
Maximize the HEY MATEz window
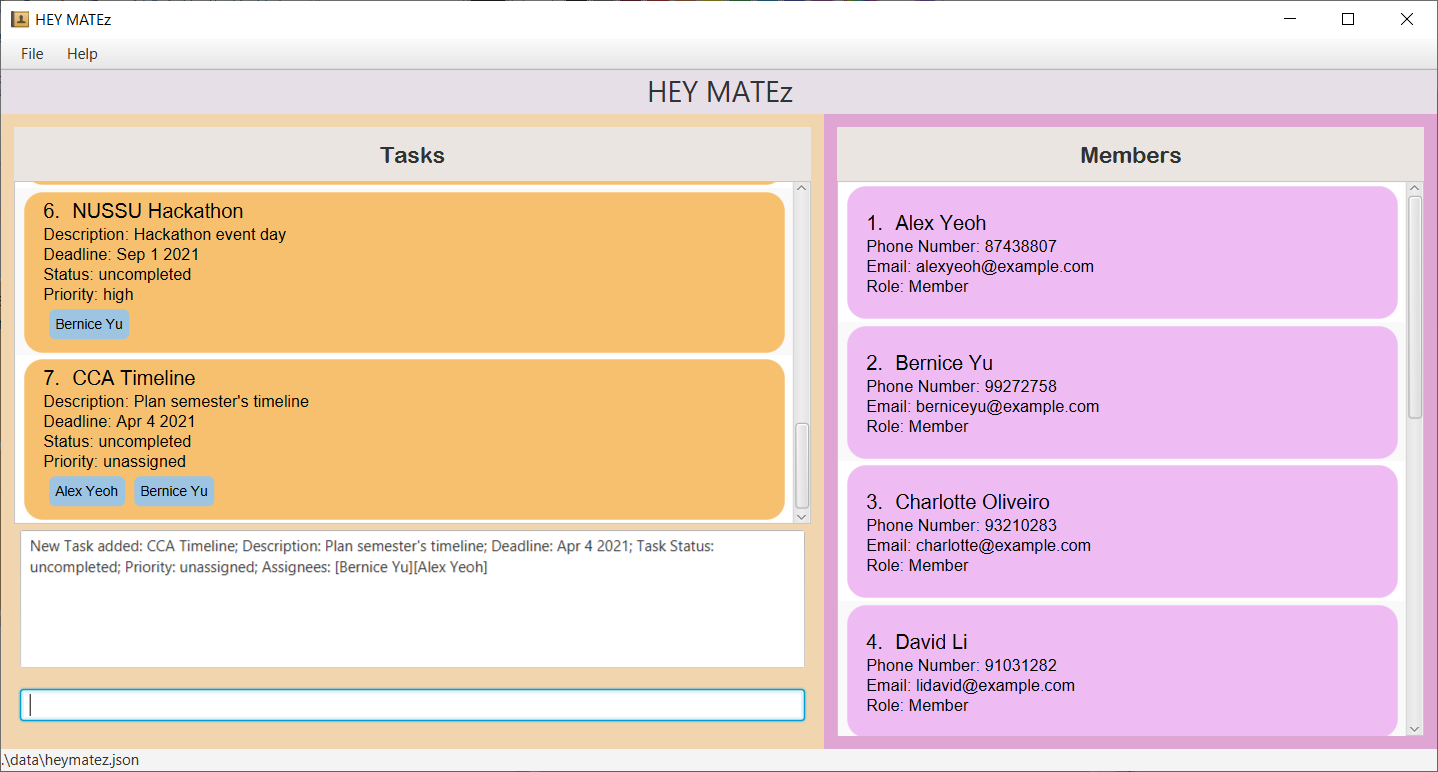pos(1347,19)
